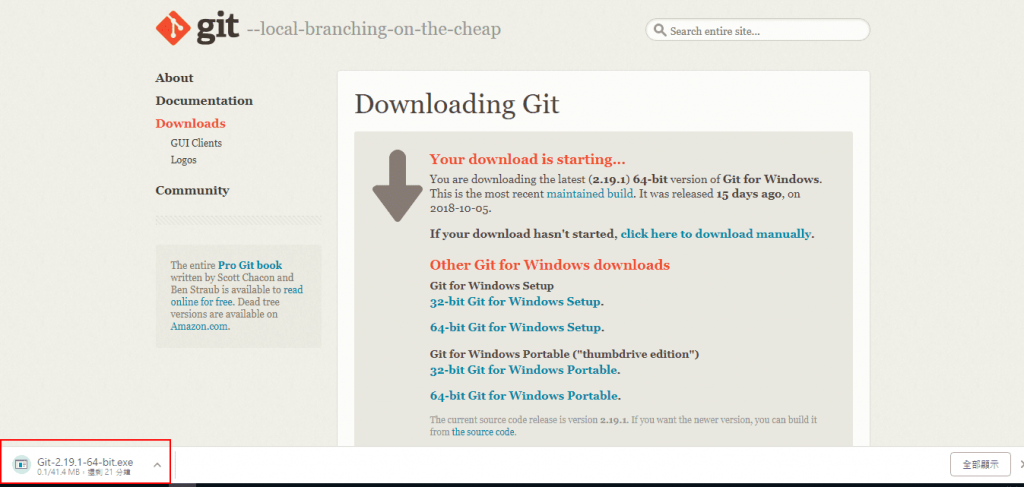Click the 2018-10-05 release date text
This screenshot has width=1024, height=487.
[460, 210]
